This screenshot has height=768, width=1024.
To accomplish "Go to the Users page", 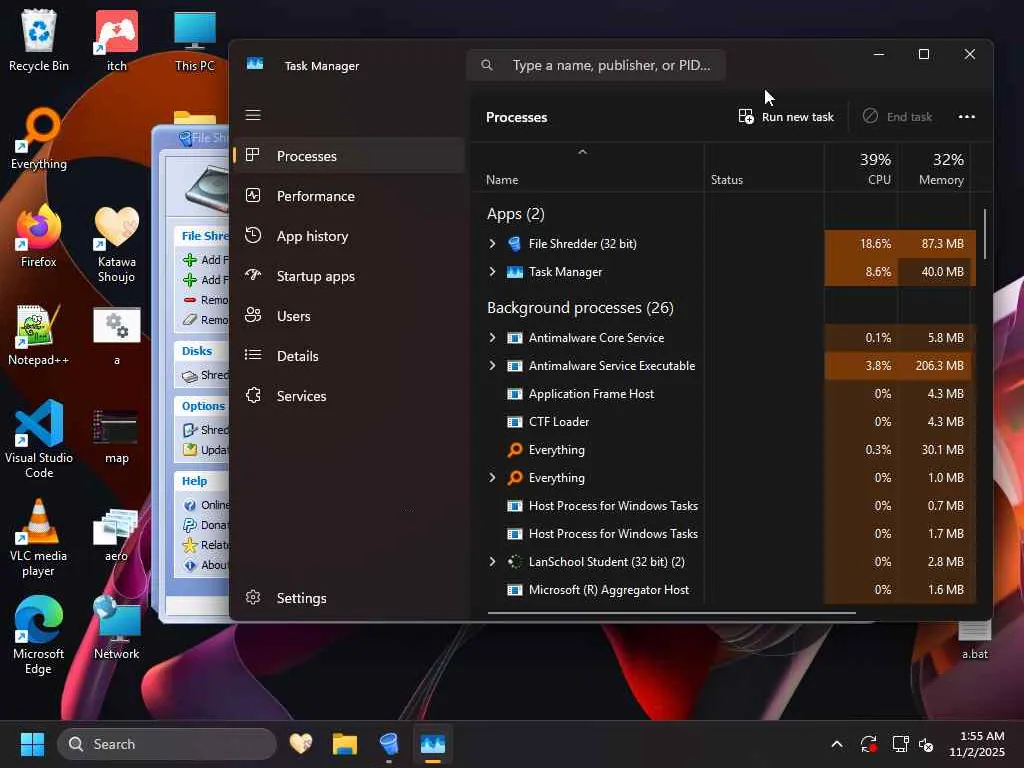I will point(349,316).
